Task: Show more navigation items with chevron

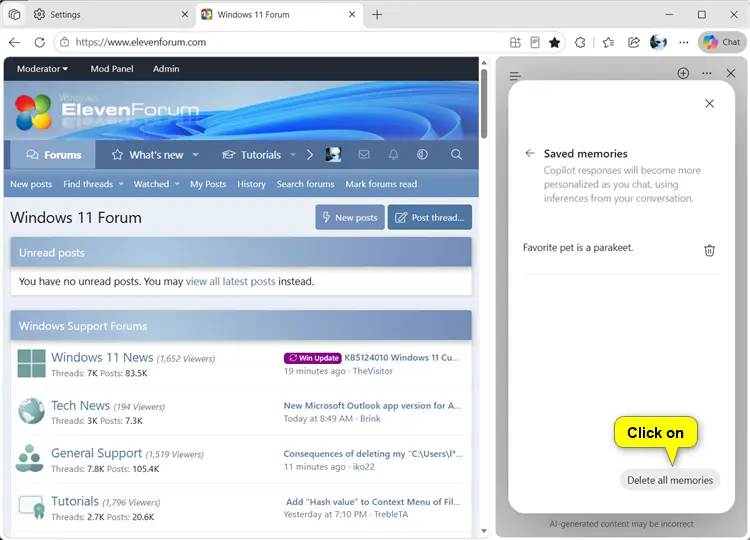Action: pyautogui.click(x=309, y=154)
